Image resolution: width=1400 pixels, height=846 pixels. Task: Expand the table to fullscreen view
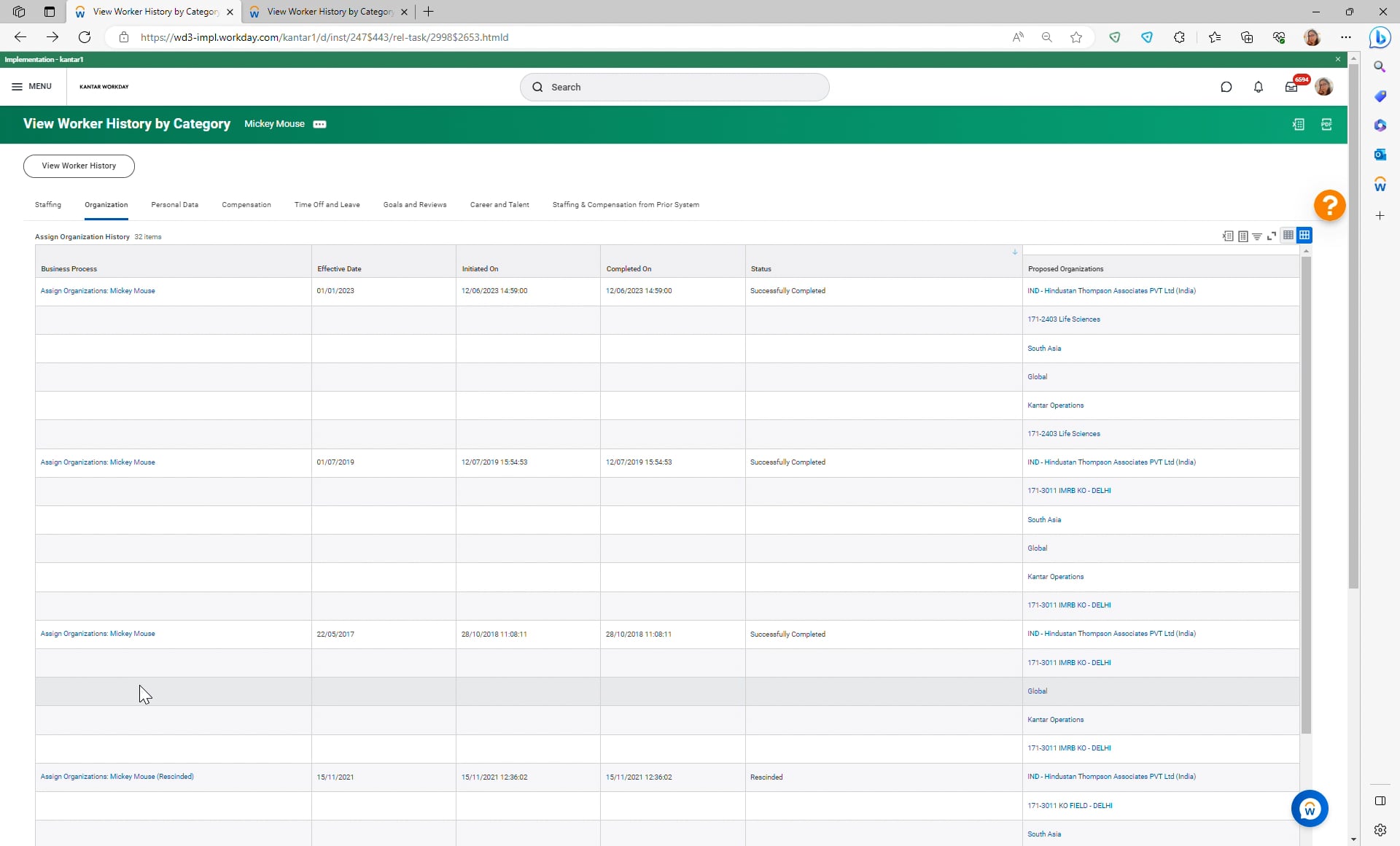[1271, 236]
